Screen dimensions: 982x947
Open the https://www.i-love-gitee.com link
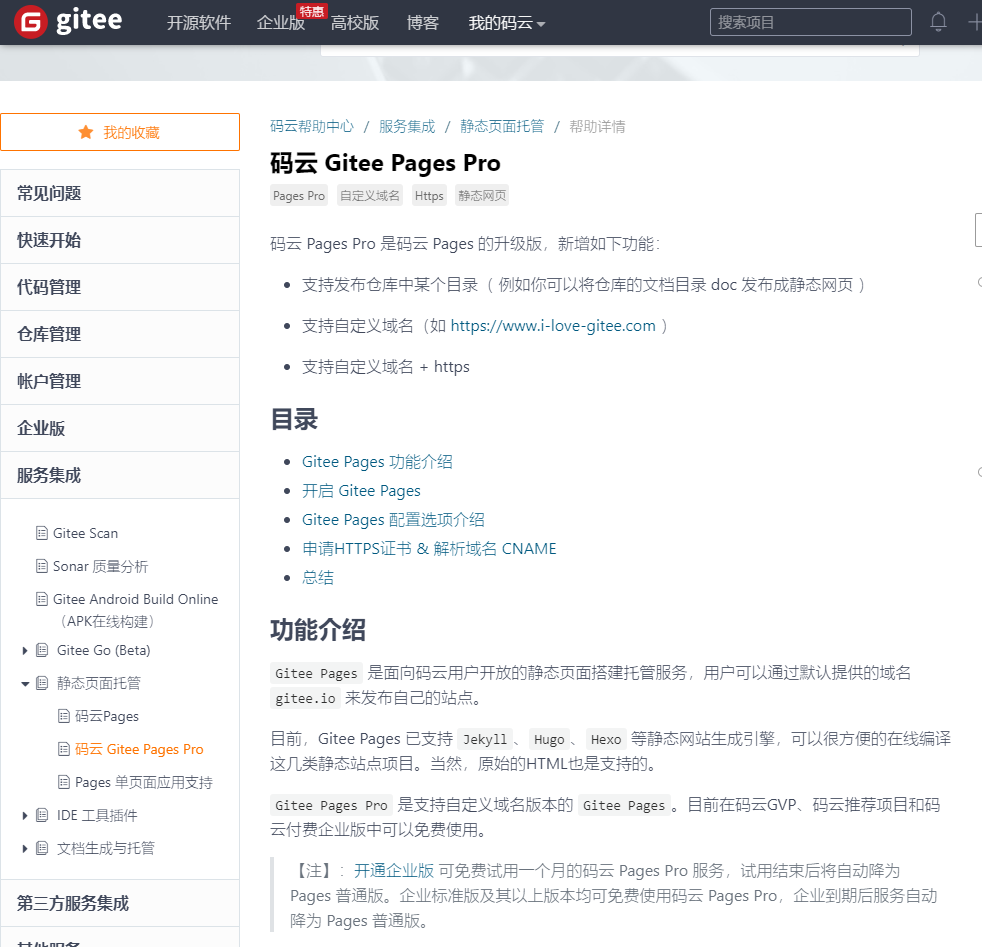[x=553, y=326]
